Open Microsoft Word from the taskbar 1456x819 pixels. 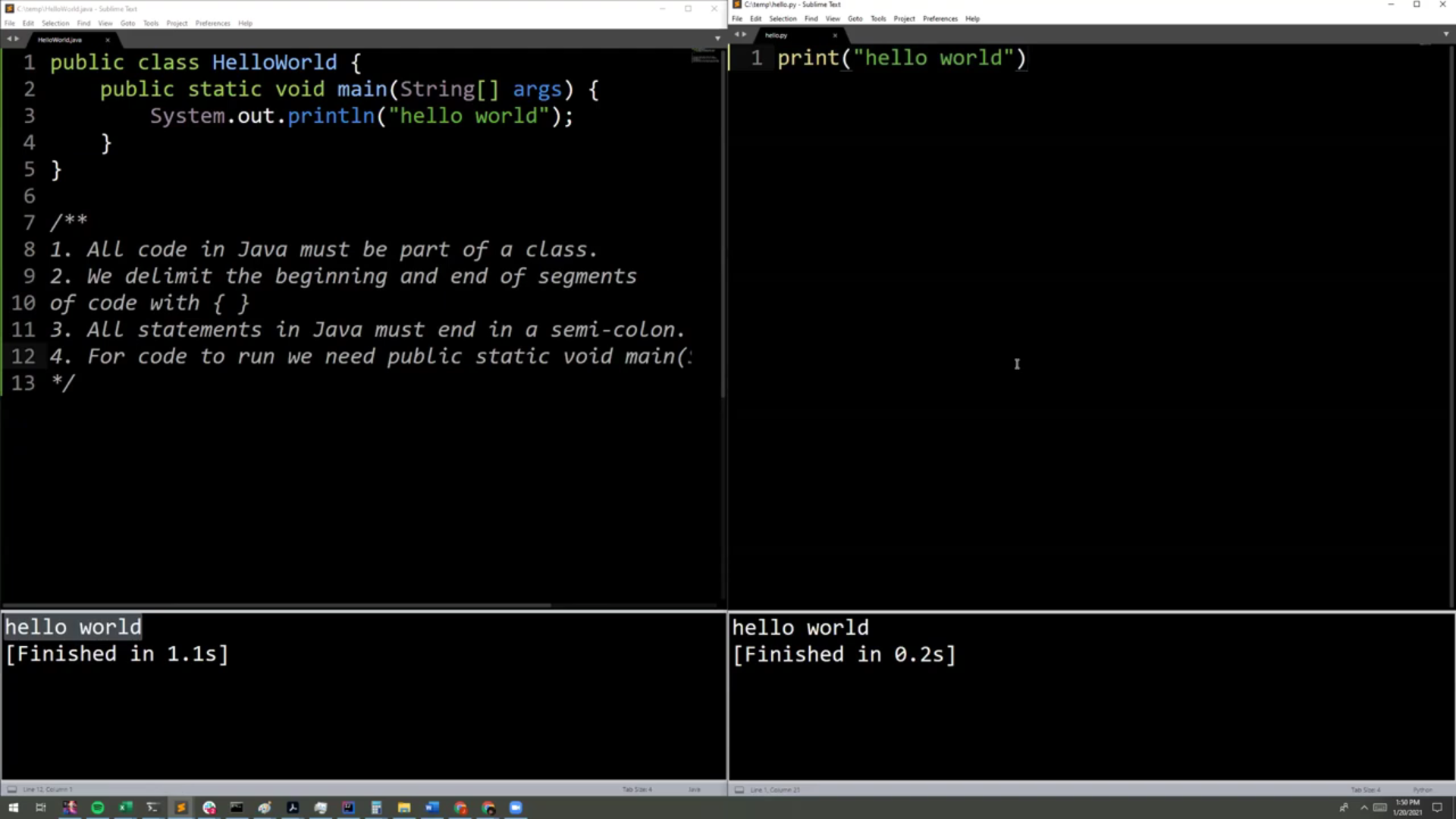[x=432, y=808]
